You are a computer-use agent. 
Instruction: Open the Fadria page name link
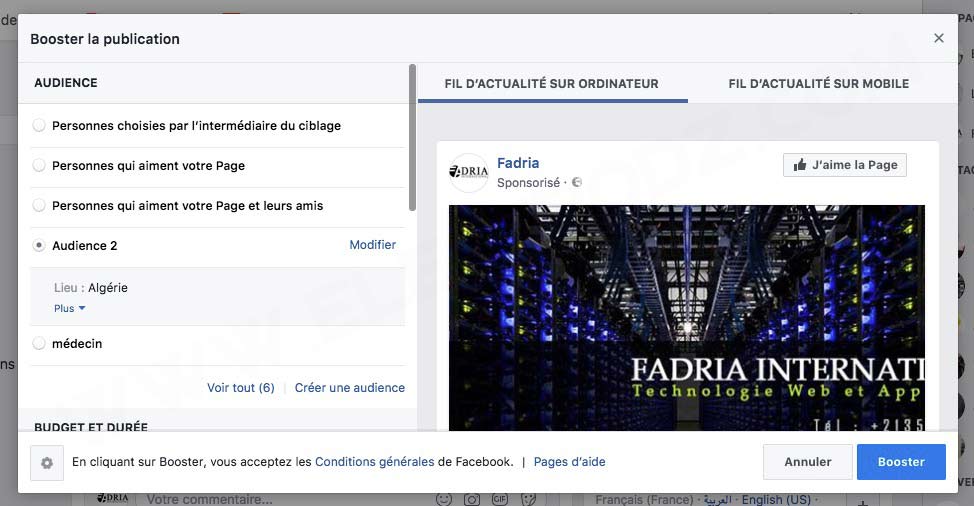pyautogui.click(x=518, y=163)
